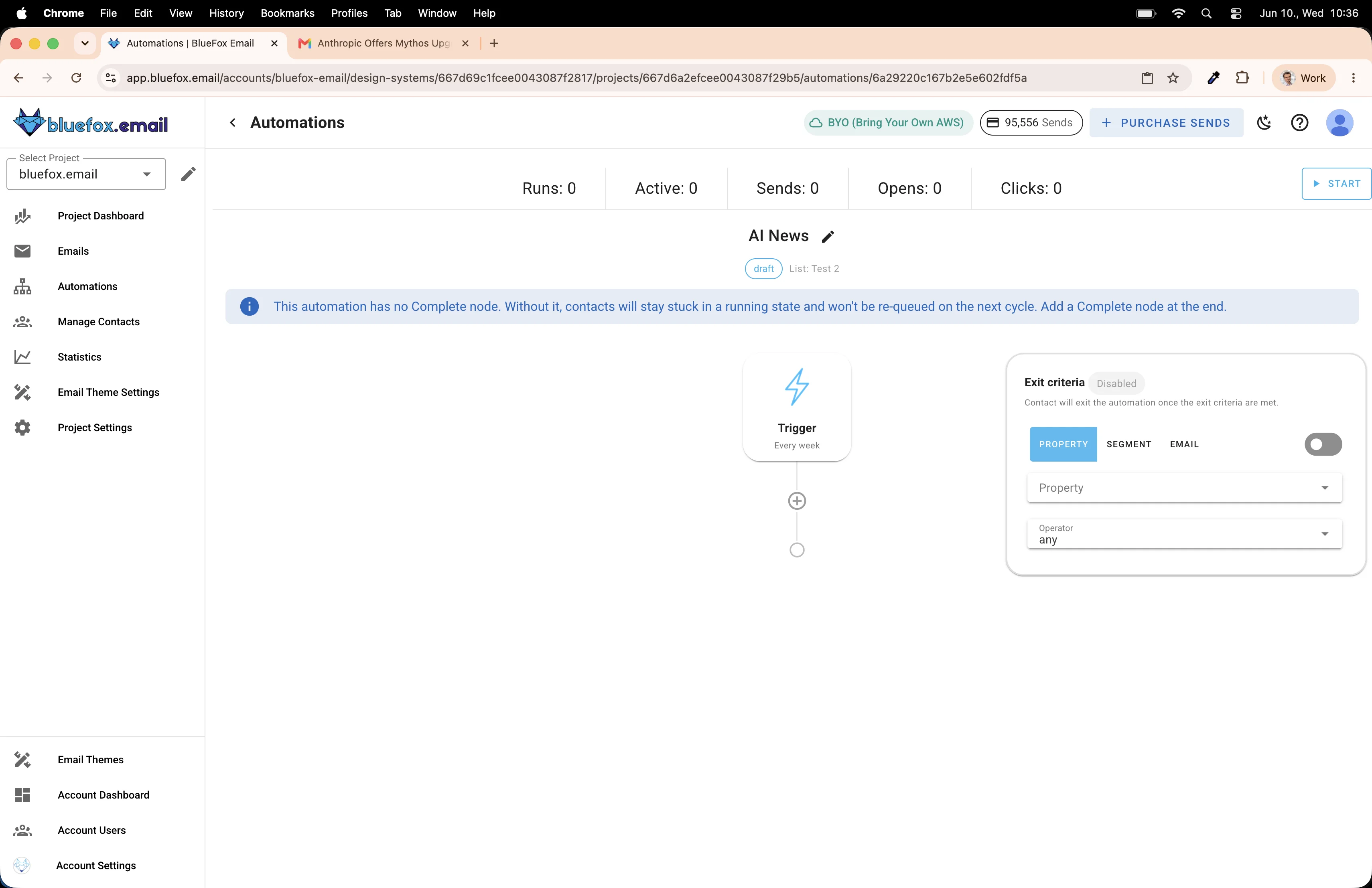Go to Account Dashboard
The image size is (1372, 888).
pos(103,795)
